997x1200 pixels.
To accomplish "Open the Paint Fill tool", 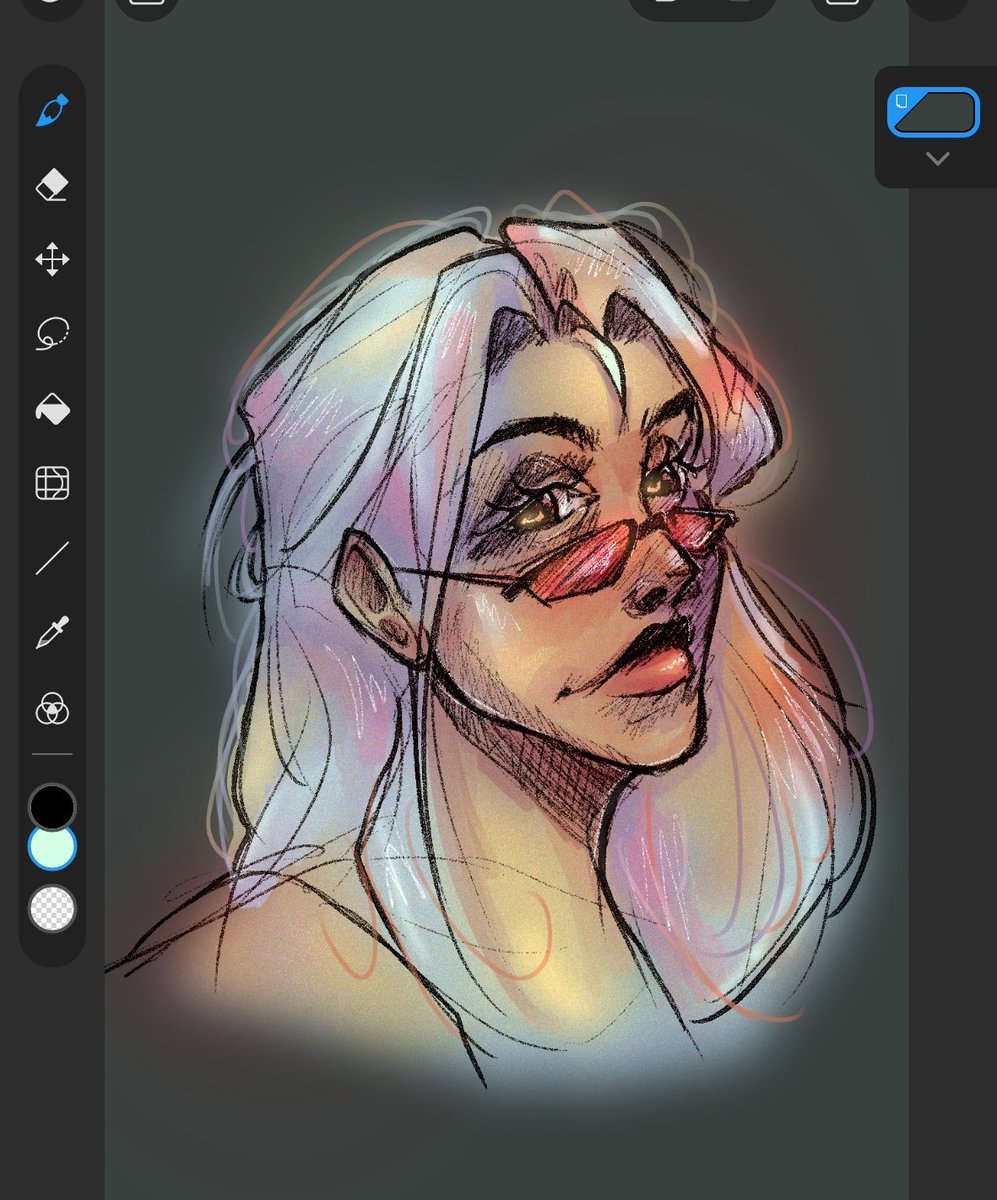I will (x=52, y=408).
